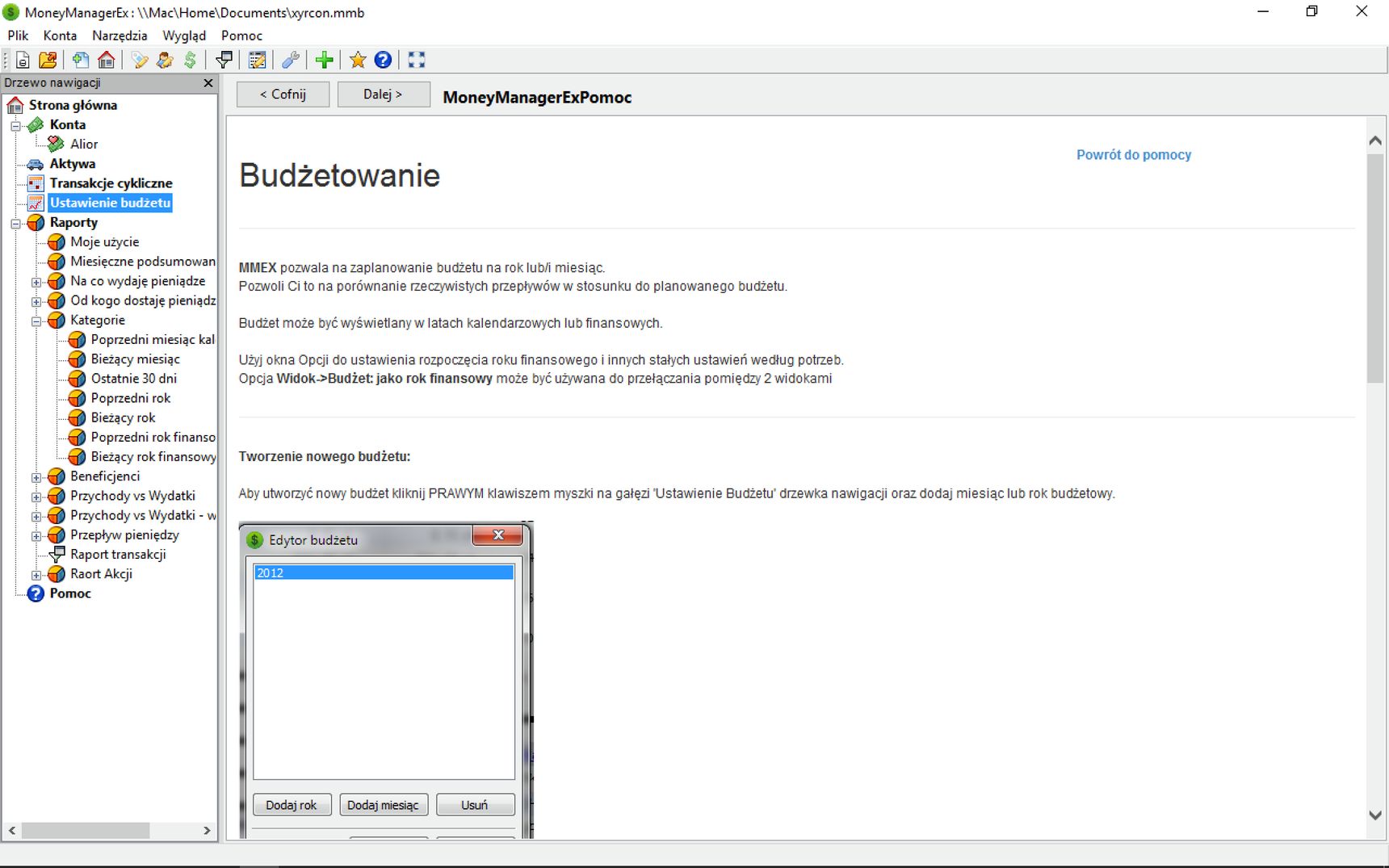1389x868 pixels.
Task: Collapse the Raporty tree node
Action: (x=15, y=223)
